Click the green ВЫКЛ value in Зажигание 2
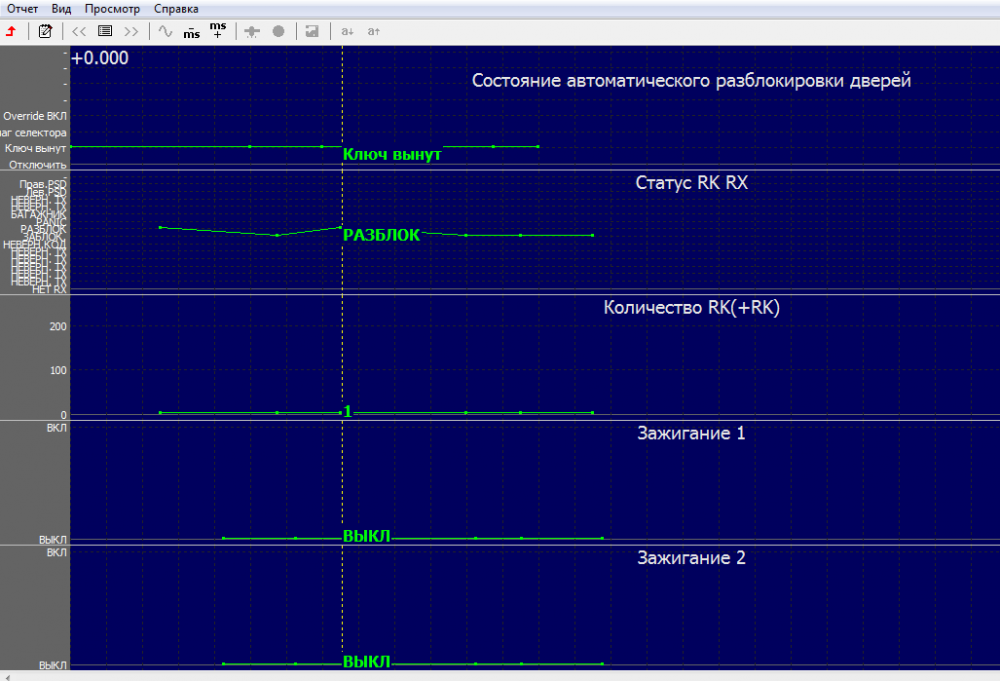The width and height of the screenshot is (1000, 681). [367, 662]
